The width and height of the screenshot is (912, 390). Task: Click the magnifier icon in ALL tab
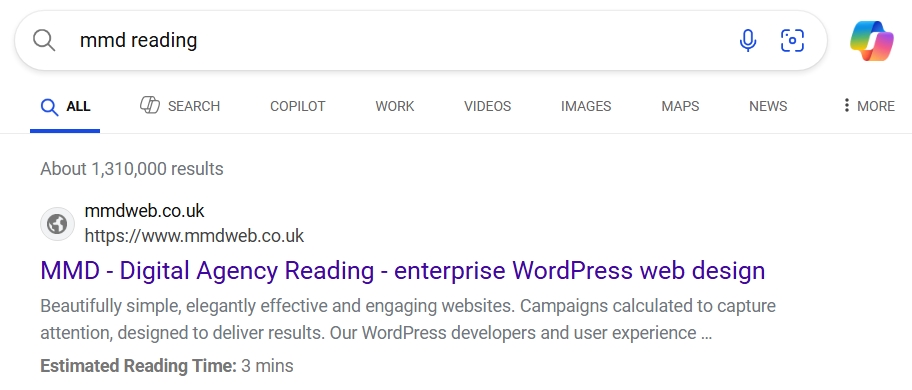[49, 107]
